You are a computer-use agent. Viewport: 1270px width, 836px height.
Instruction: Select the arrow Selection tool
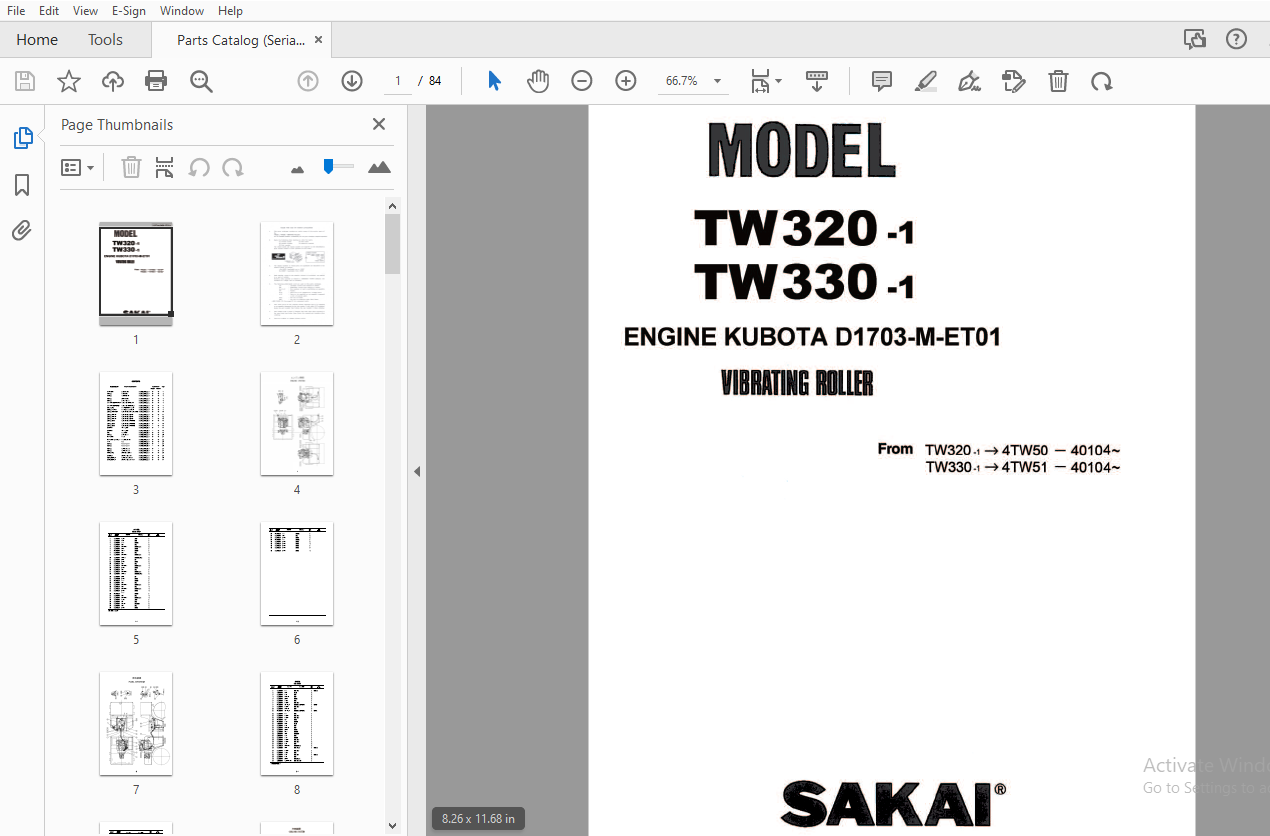pos(494,81)
